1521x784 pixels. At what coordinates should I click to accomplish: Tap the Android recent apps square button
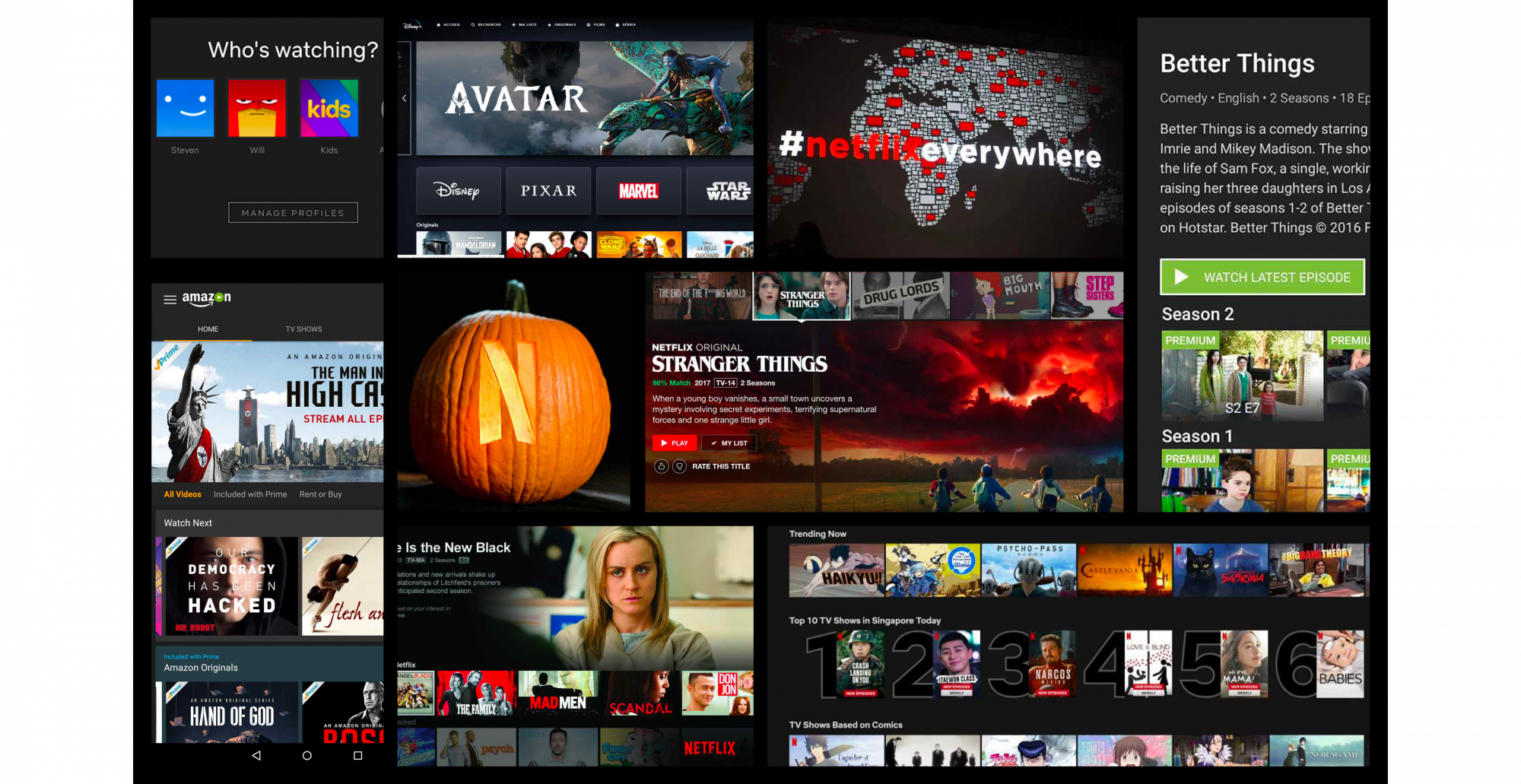[x=357, y=755]
